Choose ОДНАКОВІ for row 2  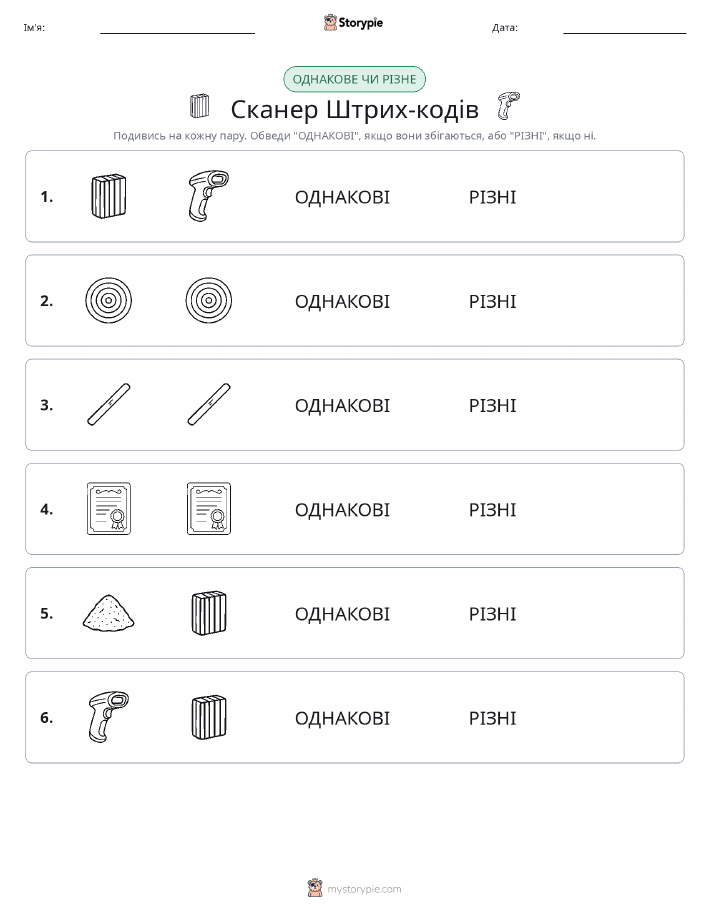click(x=342, y=301)
